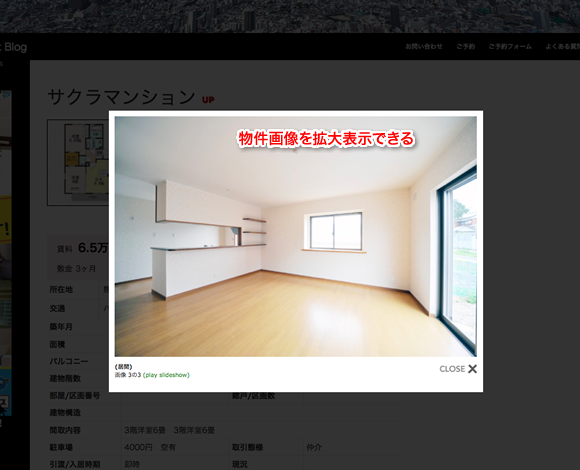Click the red UP badge
580x470 pixels.
tap(208, 100)
